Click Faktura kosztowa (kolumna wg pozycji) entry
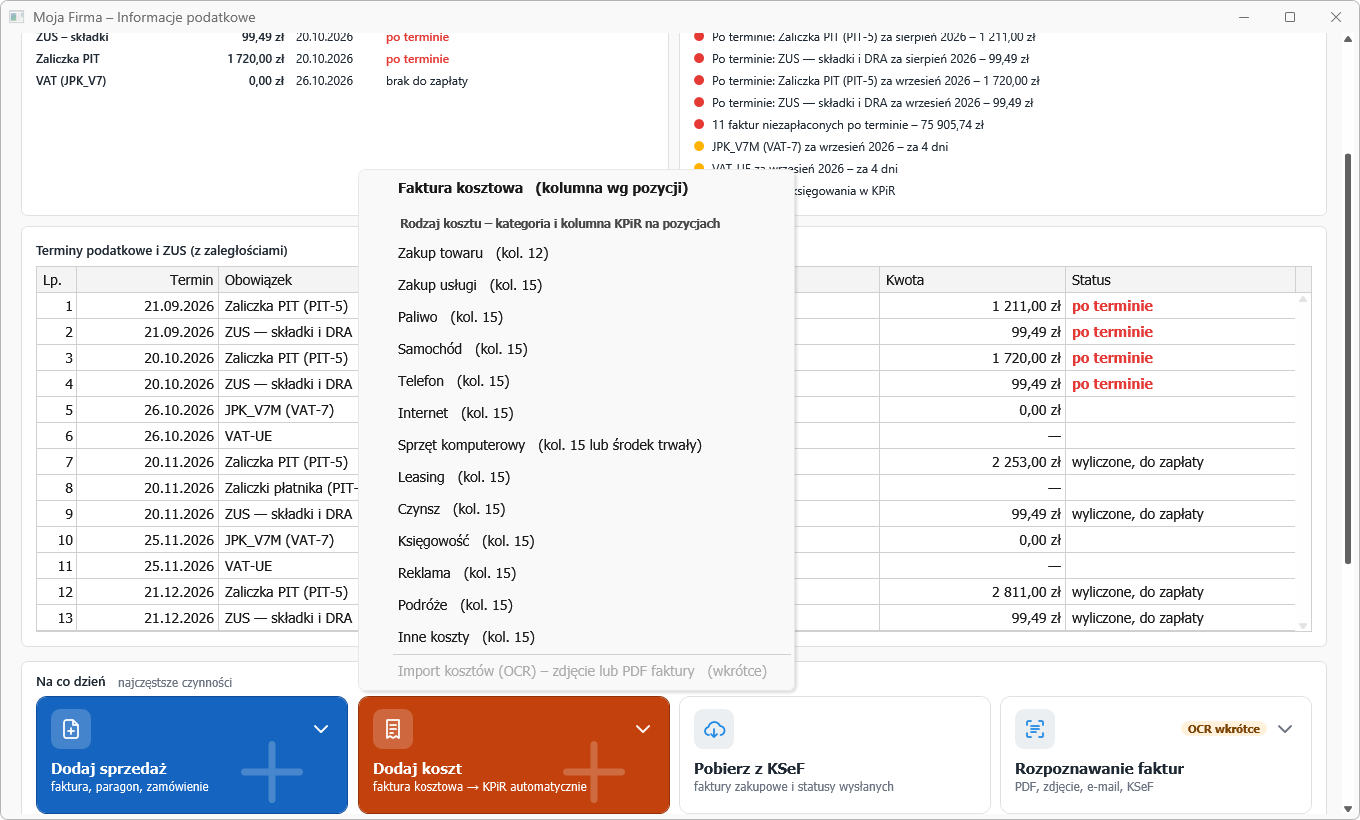This screenshot has width=1360, height=820. 576,188
